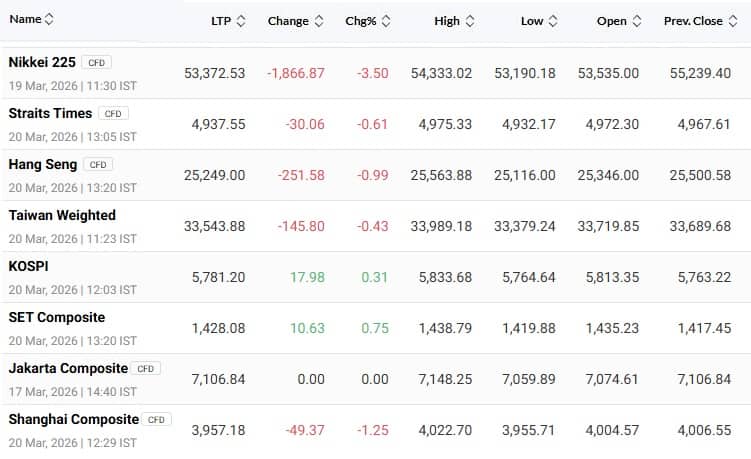Click the CFD badge beside Nikkei 225
Screen dimensions: 751x459
[97, 62]
